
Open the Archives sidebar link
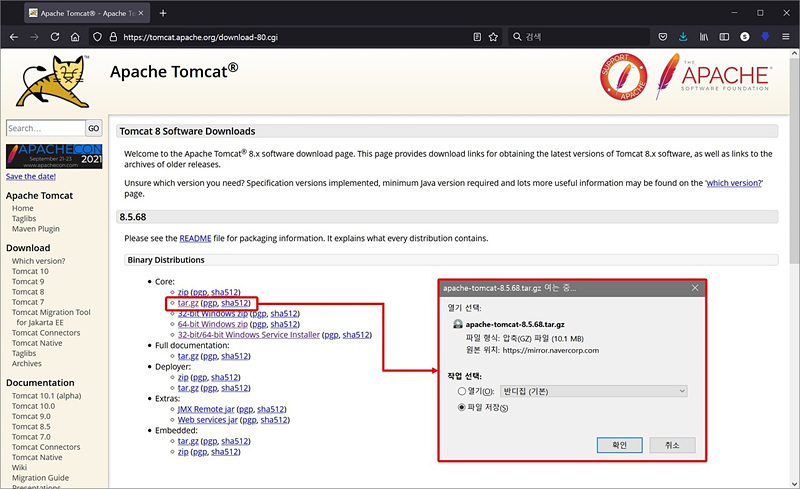coord(27,363)
